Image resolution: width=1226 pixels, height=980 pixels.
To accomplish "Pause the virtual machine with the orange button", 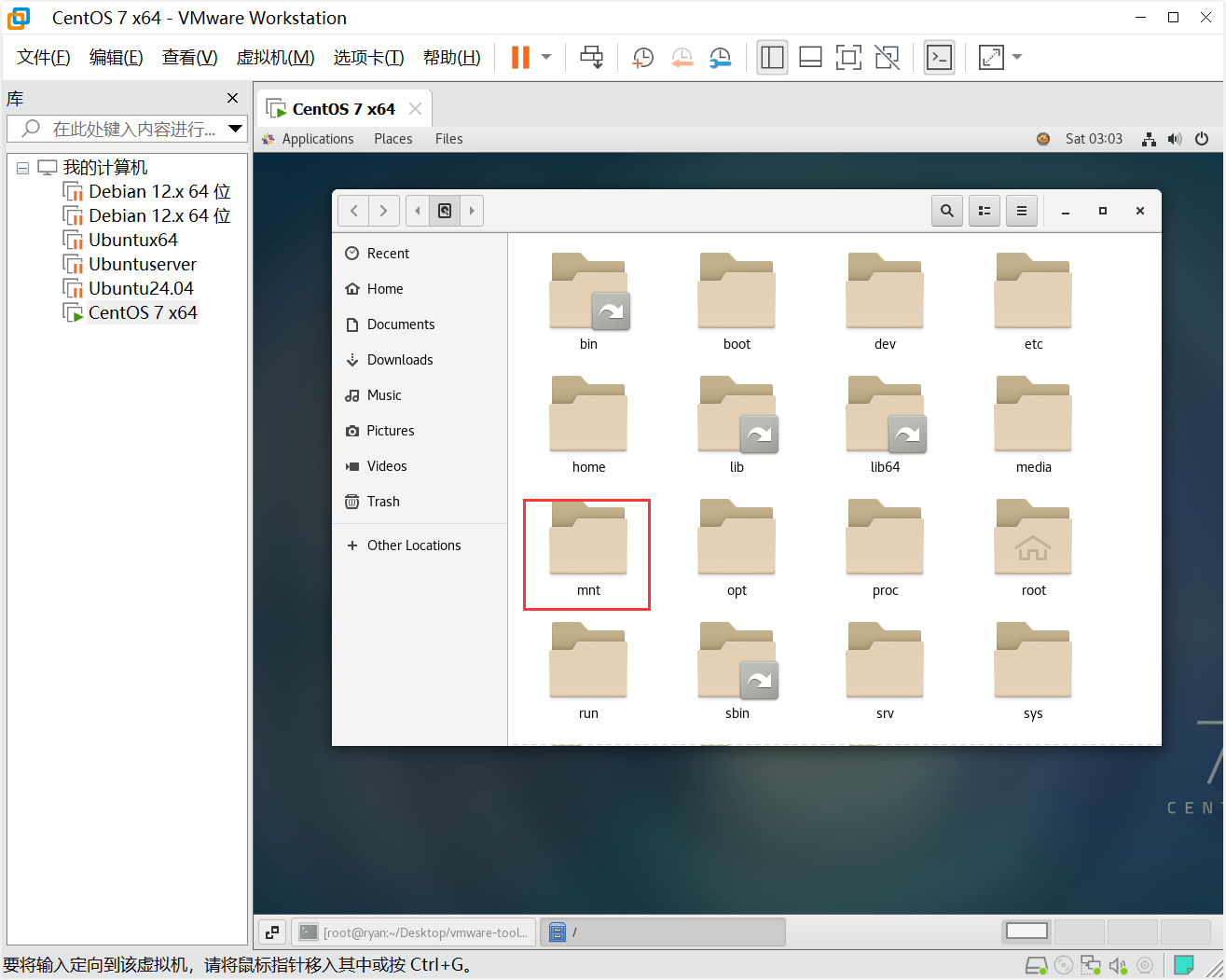I will (520, 57).
